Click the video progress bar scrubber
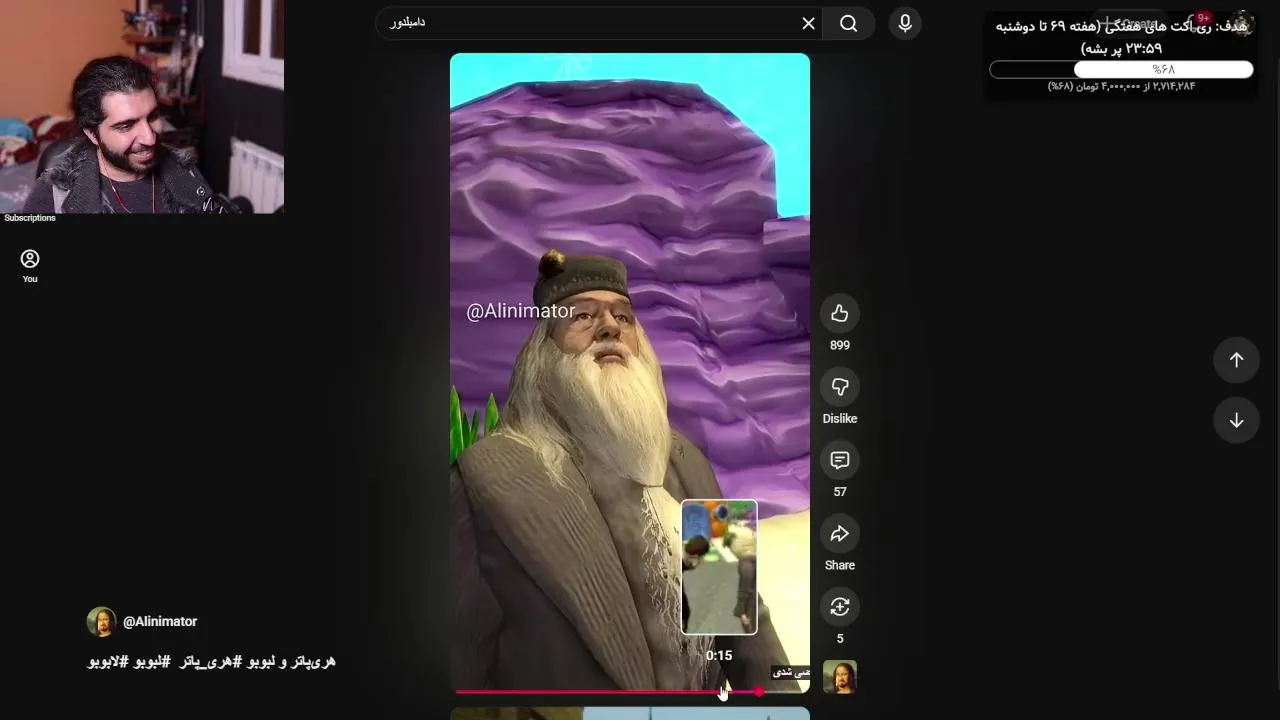 (x=759, y=692)
